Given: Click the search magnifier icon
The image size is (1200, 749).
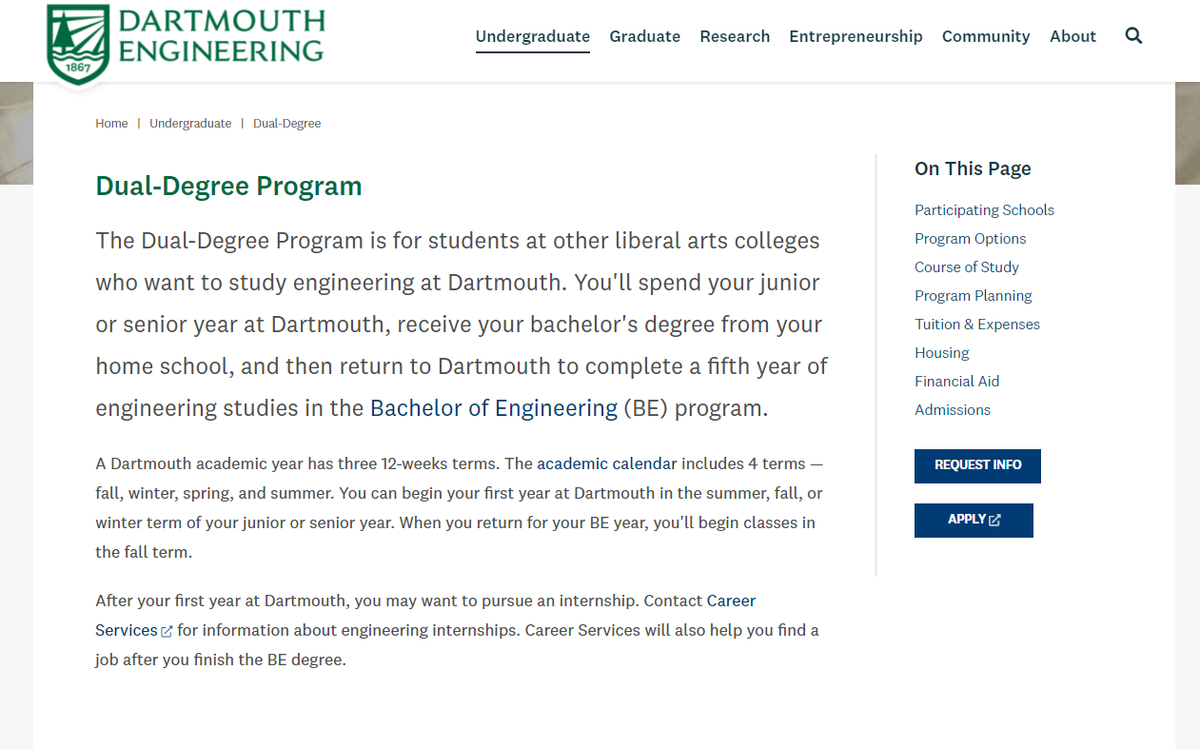Looking at the screenshot, I should click(1133, 36).
